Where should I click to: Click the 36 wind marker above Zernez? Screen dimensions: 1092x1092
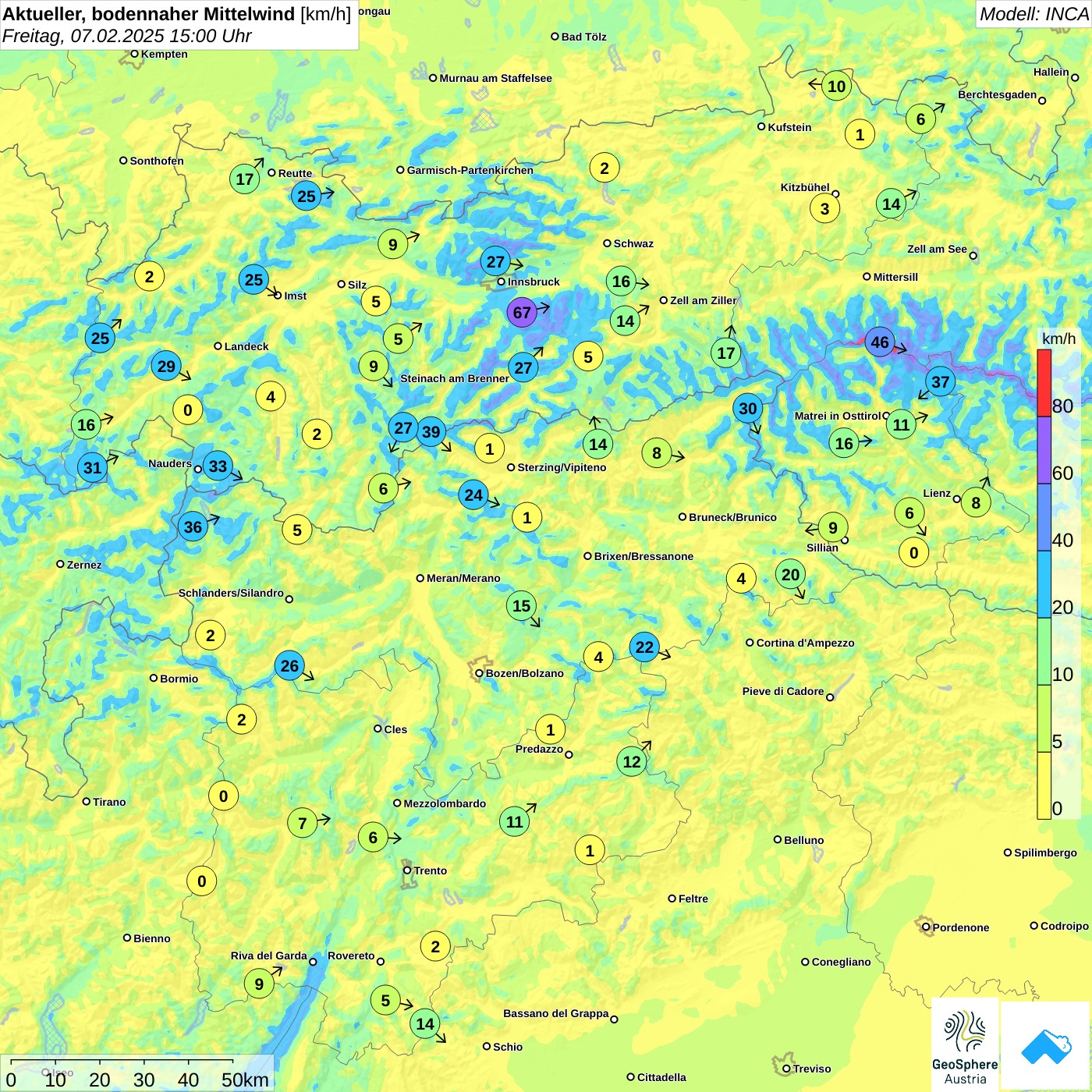tap(193, 527)
